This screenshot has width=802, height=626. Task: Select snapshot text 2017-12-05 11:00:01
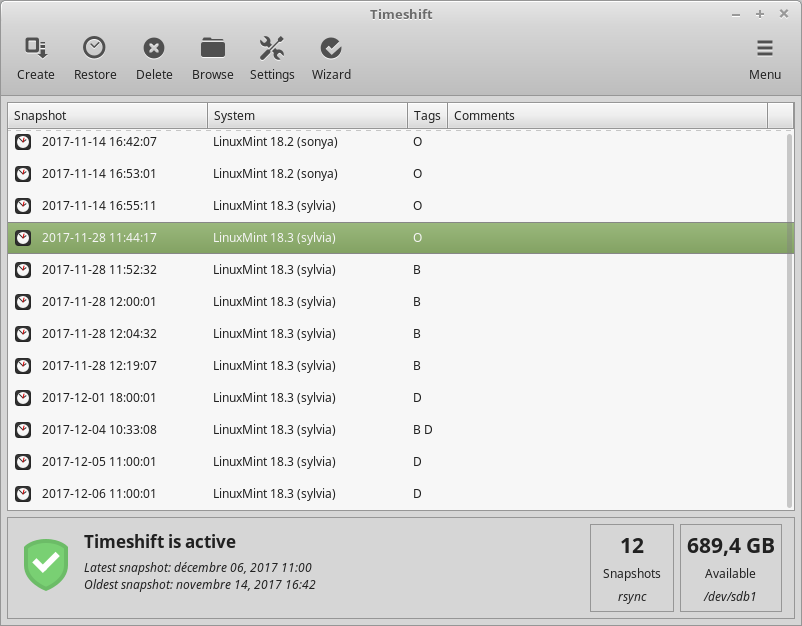(99, 462)
